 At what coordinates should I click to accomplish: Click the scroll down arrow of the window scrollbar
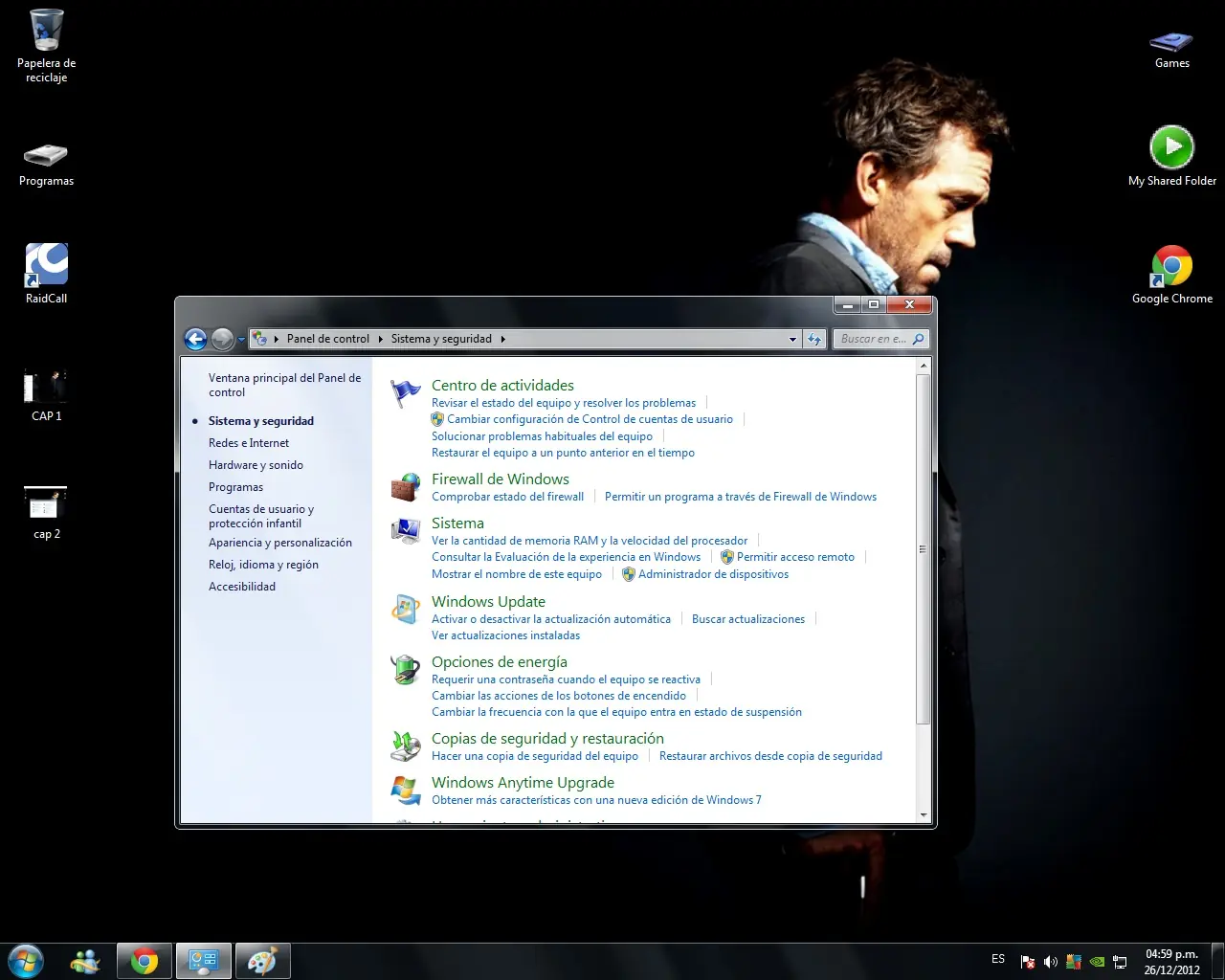pyautogui.click(x=924, y=815)
